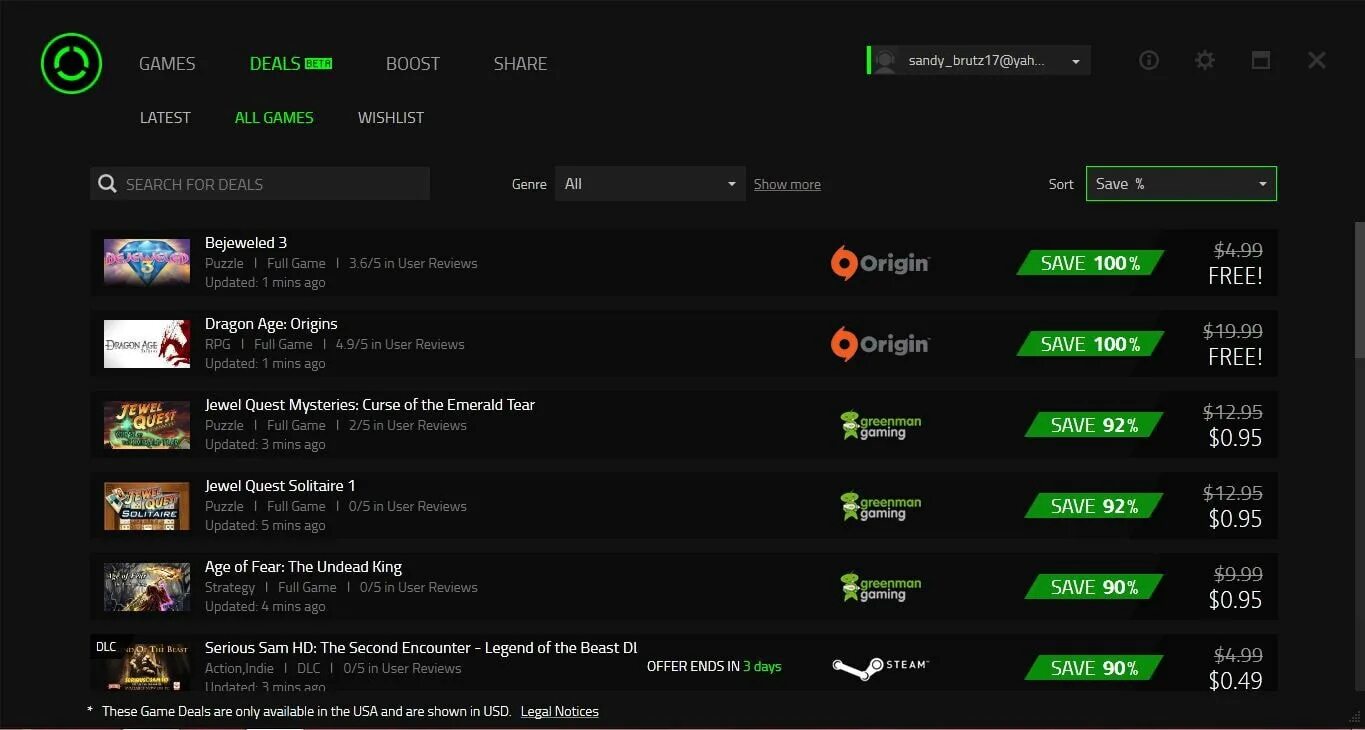The image size is (1365, 730).
Task: Close the Razer Cortex window
Action: pos(1317,60)
